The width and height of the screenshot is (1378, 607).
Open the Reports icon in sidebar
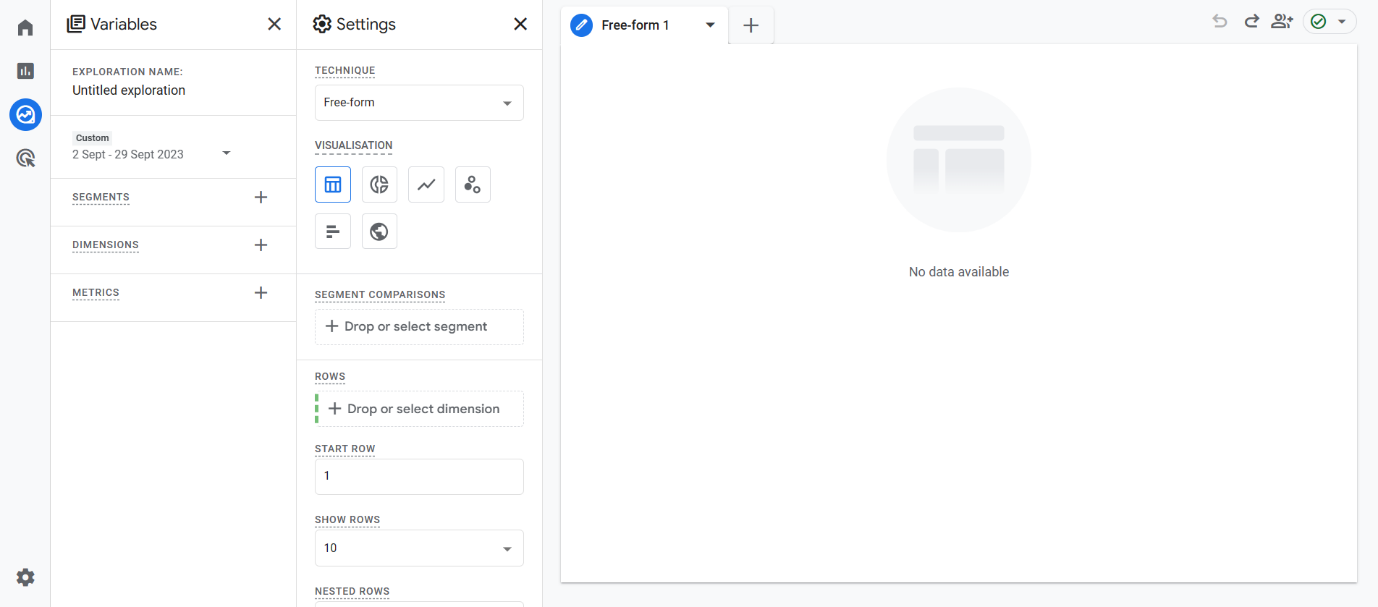(25, 71)
